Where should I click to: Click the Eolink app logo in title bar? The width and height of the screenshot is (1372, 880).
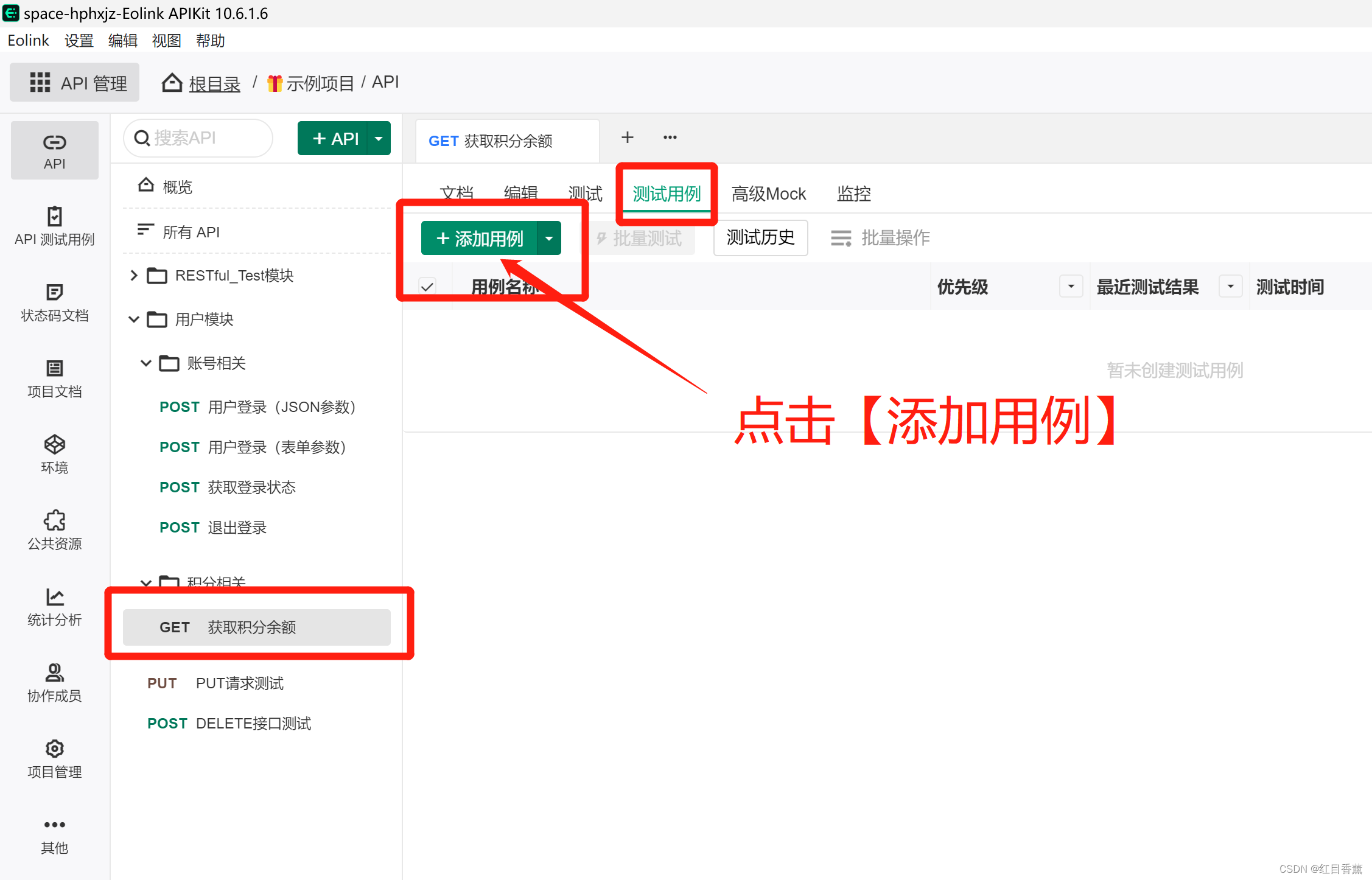click(11, 13)
